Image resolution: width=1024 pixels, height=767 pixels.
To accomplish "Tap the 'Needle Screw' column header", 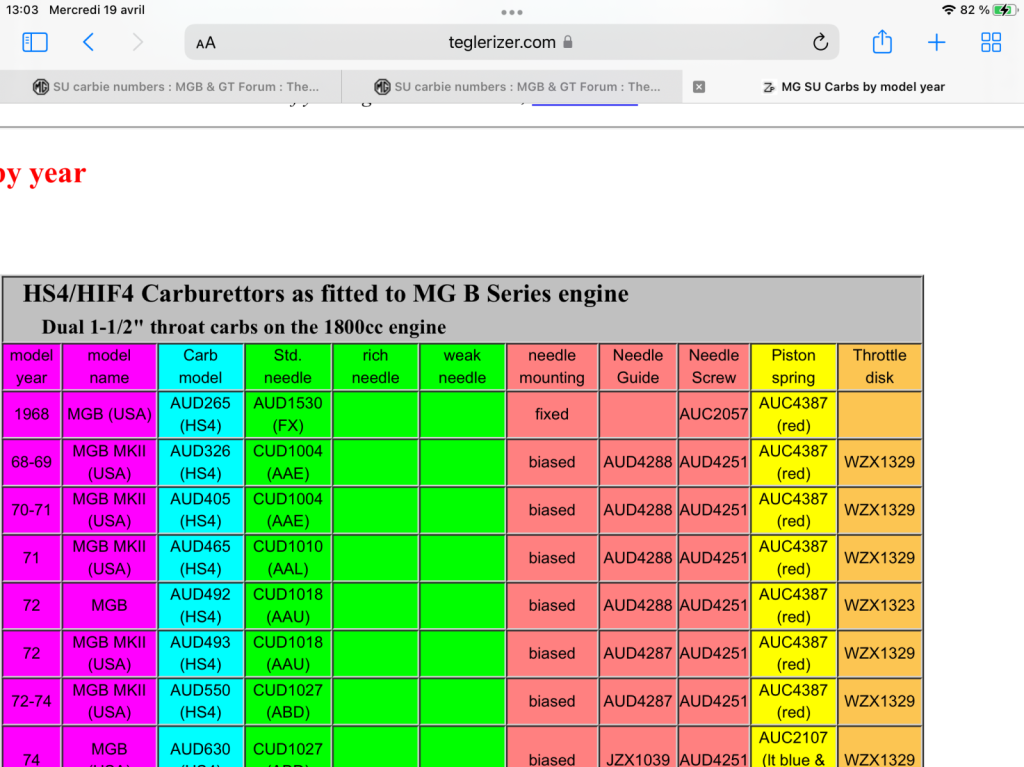I will pos(714,367).
